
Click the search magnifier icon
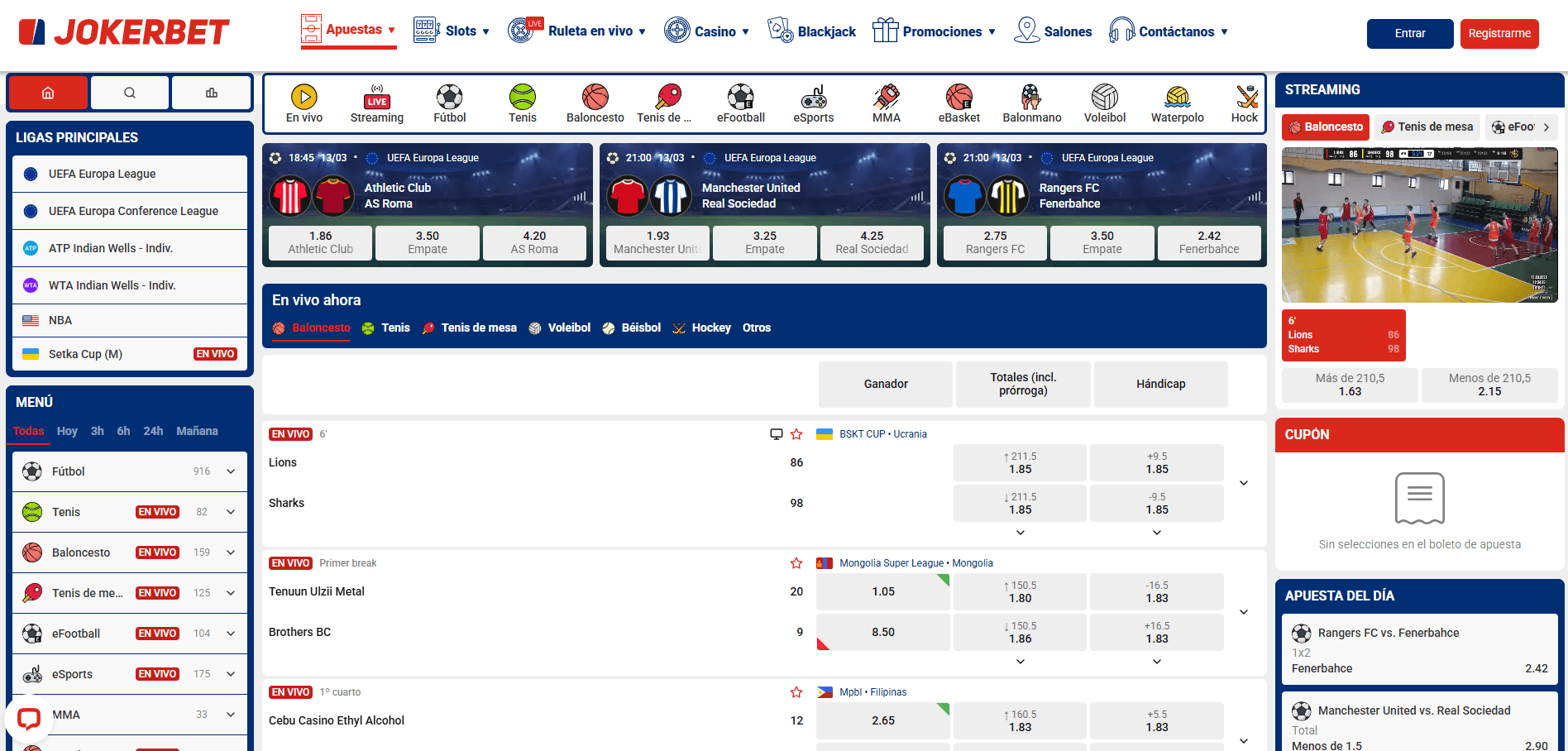(x=130, y=93)
